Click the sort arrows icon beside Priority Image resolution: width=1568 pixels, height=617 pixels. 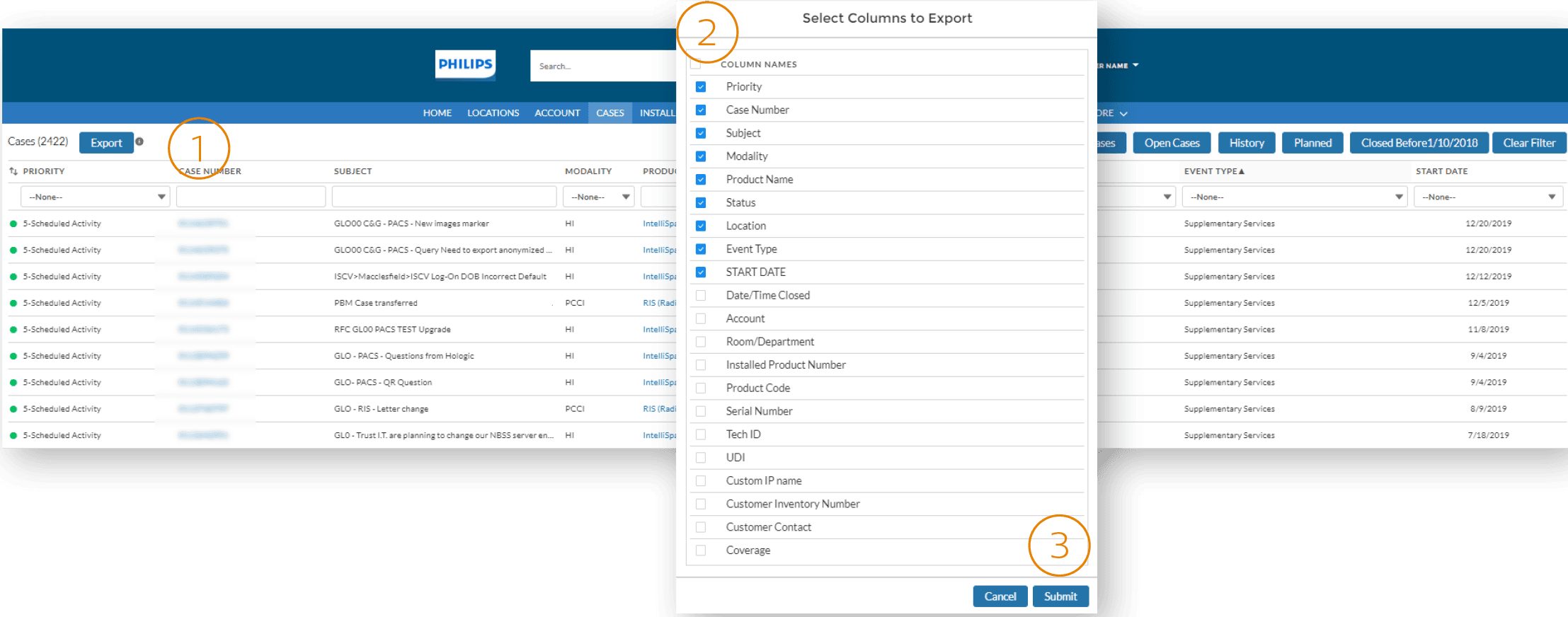(13, 171)
